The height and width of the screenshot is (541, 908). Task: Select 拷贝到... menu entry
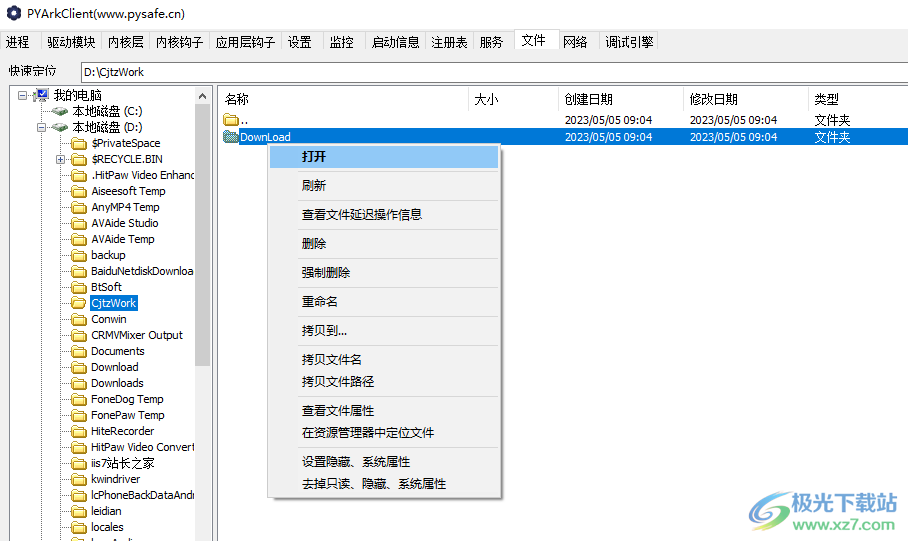pos(384,331)
